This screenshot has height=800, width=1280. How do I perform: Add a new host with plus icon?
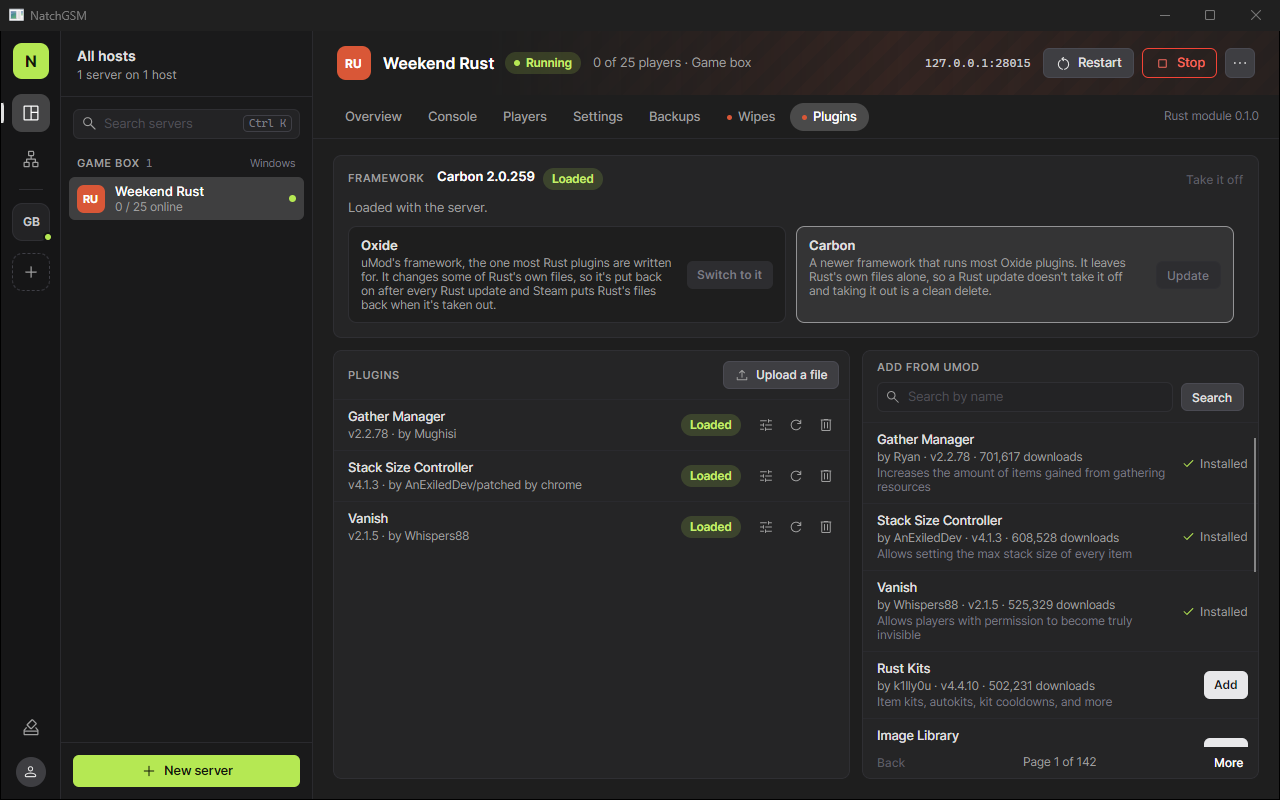tap(31, 272)
